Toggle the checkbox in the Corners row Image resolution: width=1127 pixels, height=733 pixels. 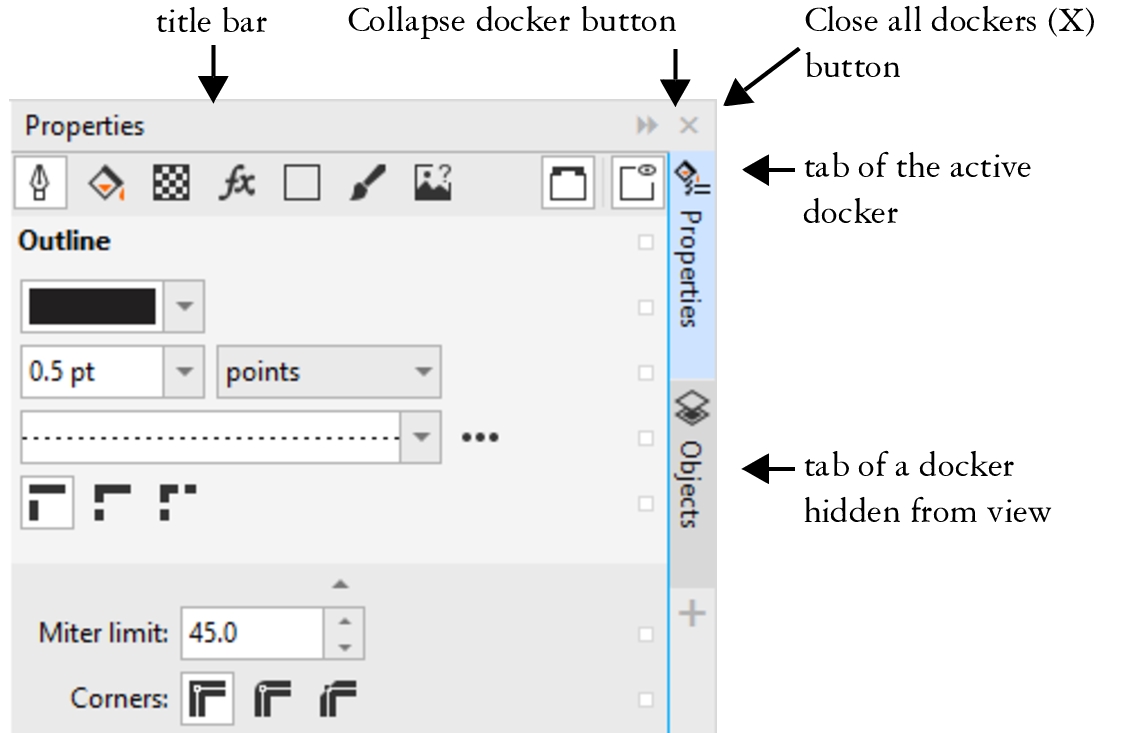coord(646,699)
